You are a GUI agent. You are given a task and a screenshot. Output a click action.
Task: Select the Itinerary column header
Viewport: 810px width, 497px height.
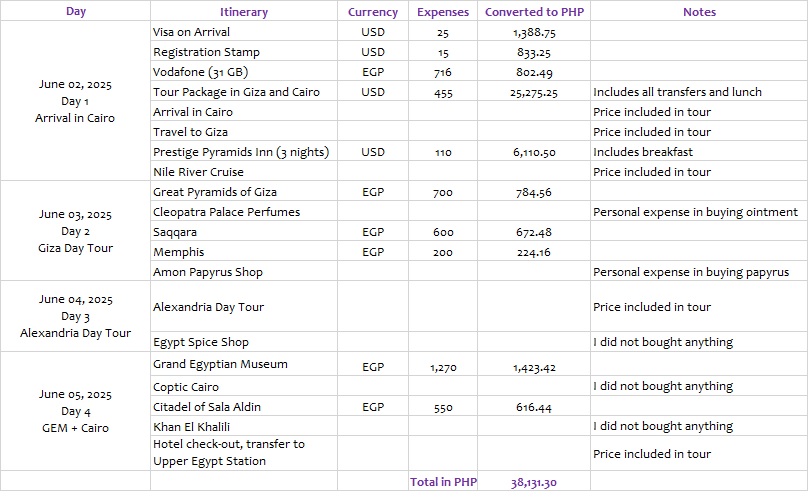pos(244,12)
